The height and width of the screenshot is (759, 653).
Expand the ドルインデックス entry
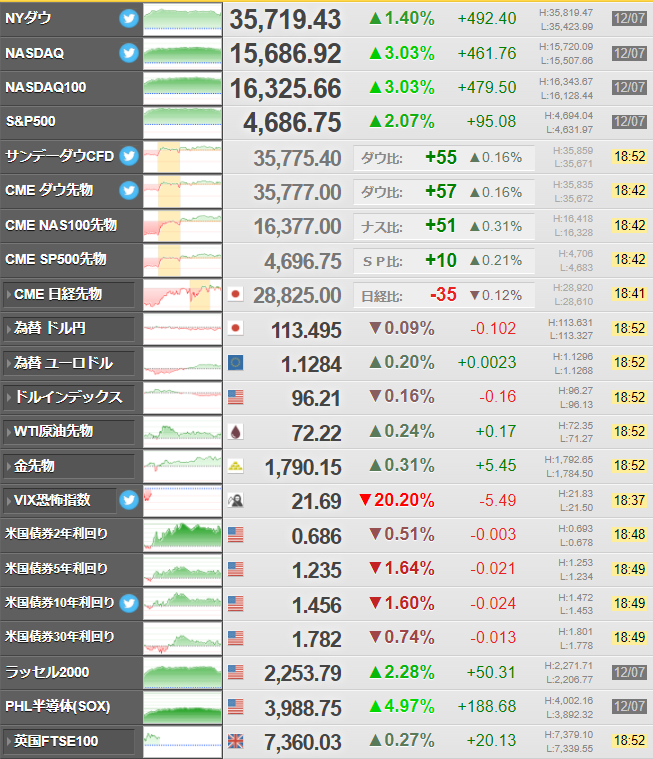click(69, 397)
